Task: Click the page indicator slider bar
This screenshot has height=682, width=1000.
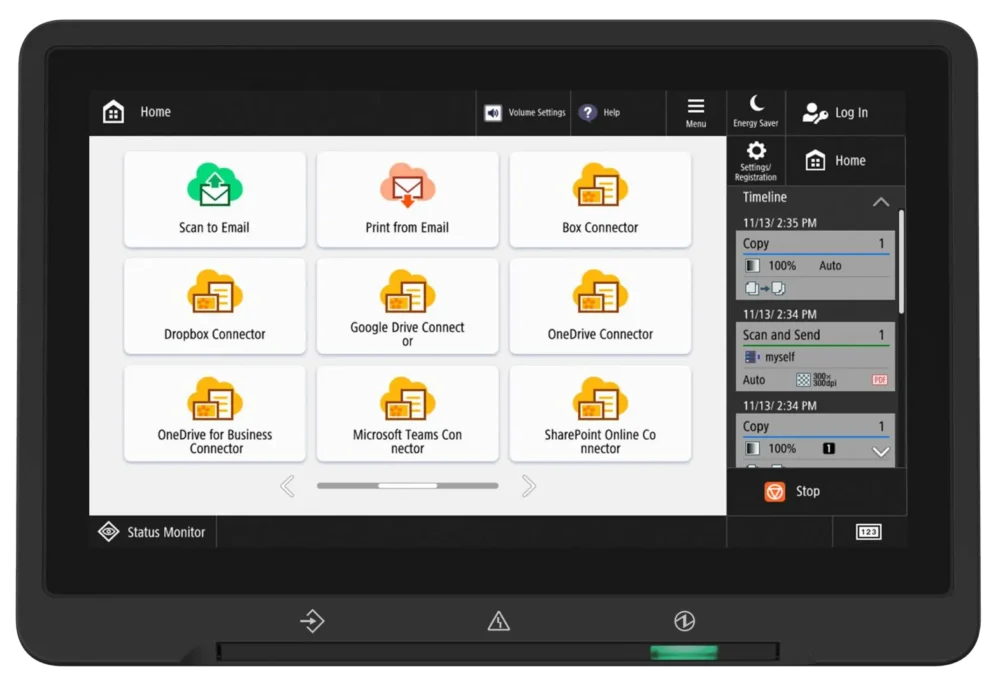Action: pyautogui.click(x=408, y=486)
